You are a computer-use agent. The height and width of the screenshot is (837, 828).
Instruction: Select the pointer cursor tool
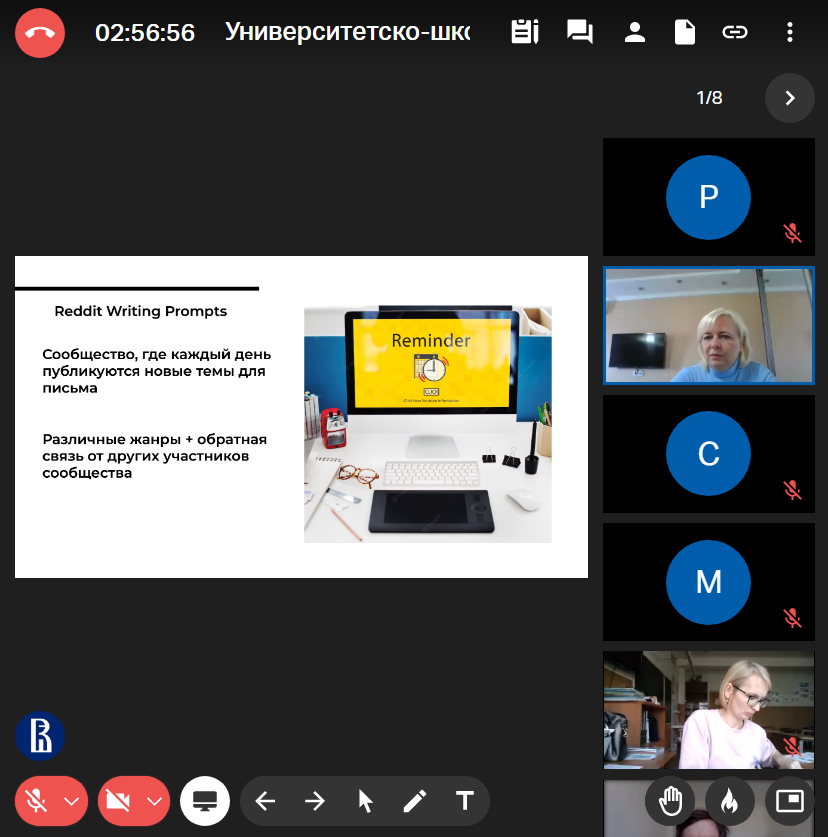[365, 801]
